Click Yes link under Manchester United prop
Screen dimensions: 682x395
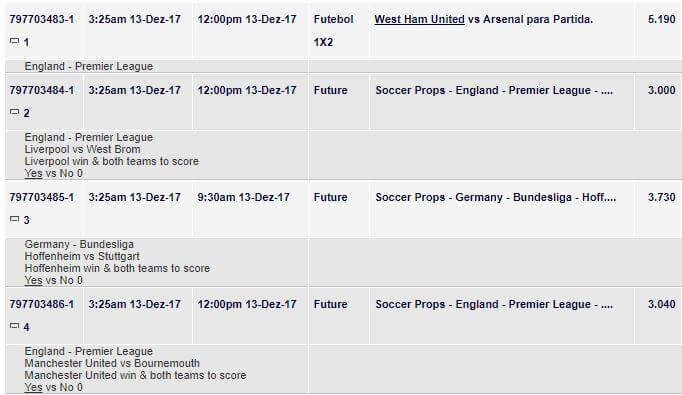(33, 387)
